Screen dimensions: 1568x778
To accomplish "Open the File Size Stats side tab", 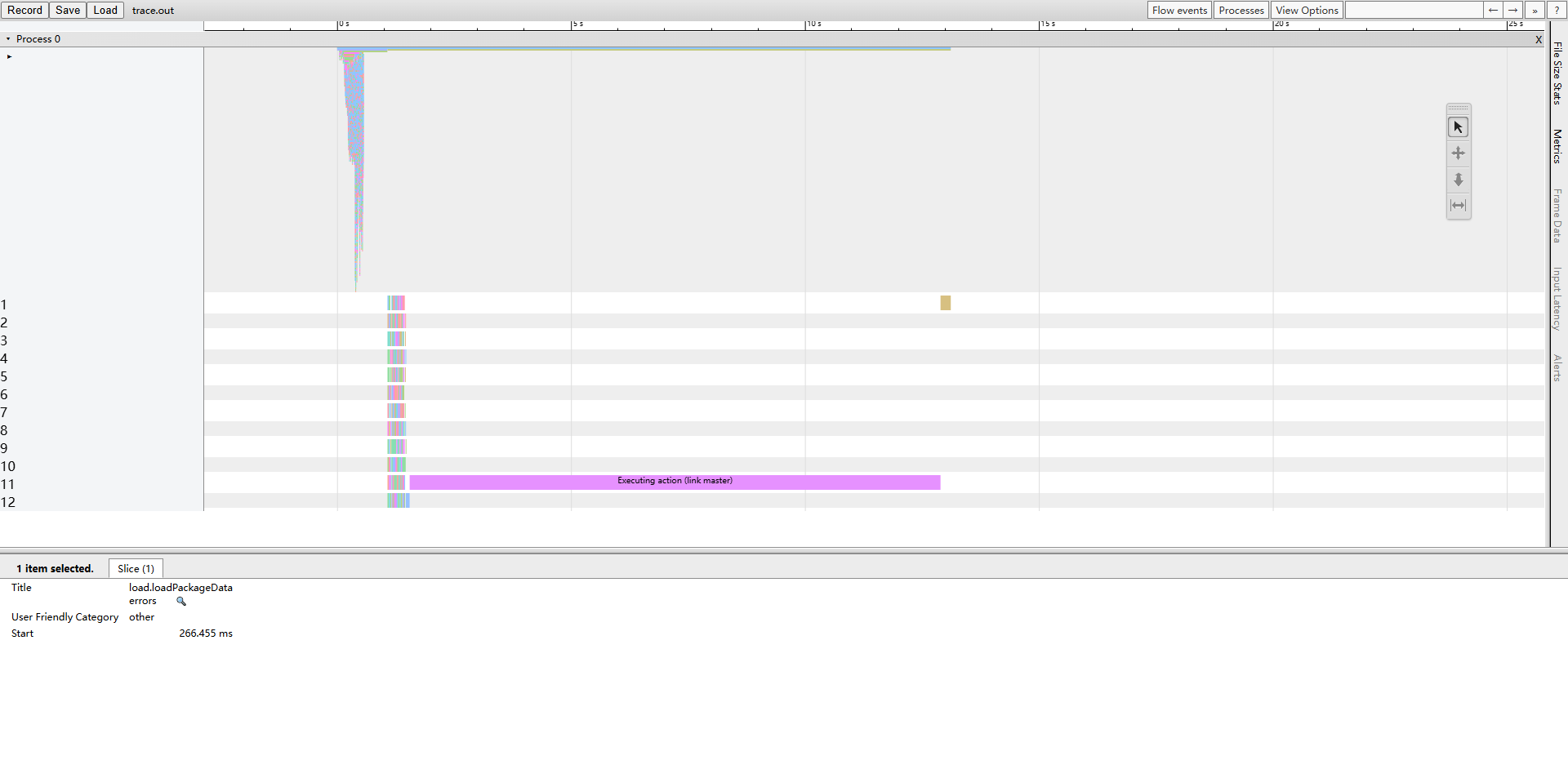I will point(1558,73).
